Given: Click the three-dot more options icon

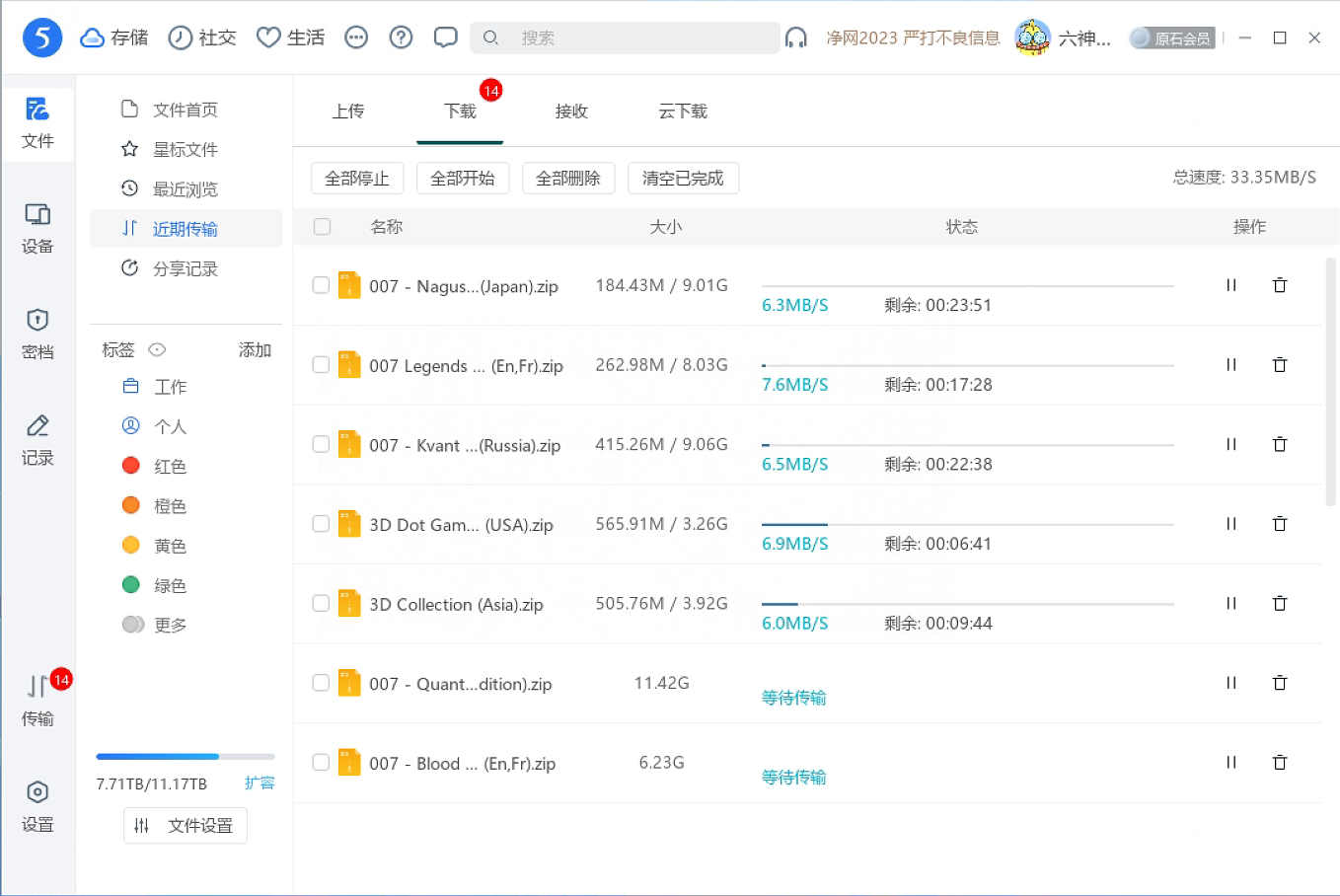Looking at the screenshot, I should 356,37.
